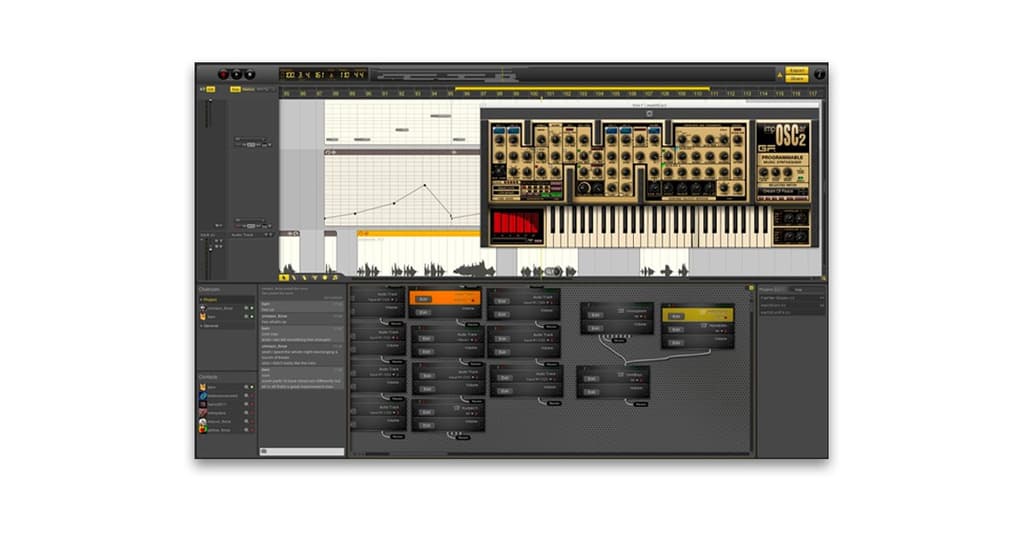Viewport: 1024px width, 535px height.
Task: Open the synth preset name dropdown
Action: tap(783, 191)
